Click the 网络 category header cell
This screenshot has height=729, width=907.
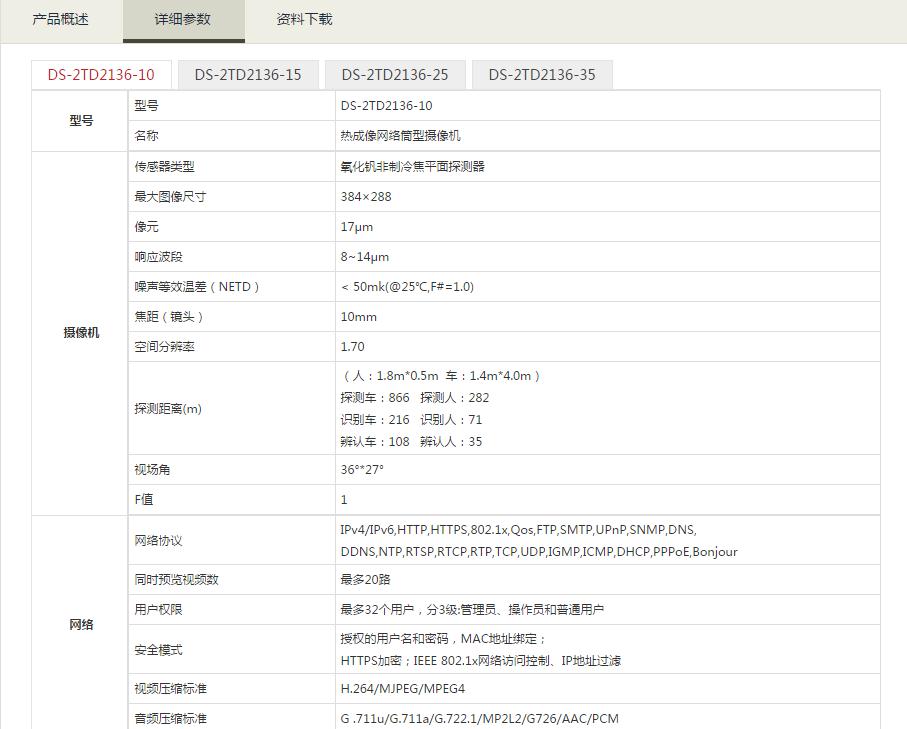[x=81, y=624]
